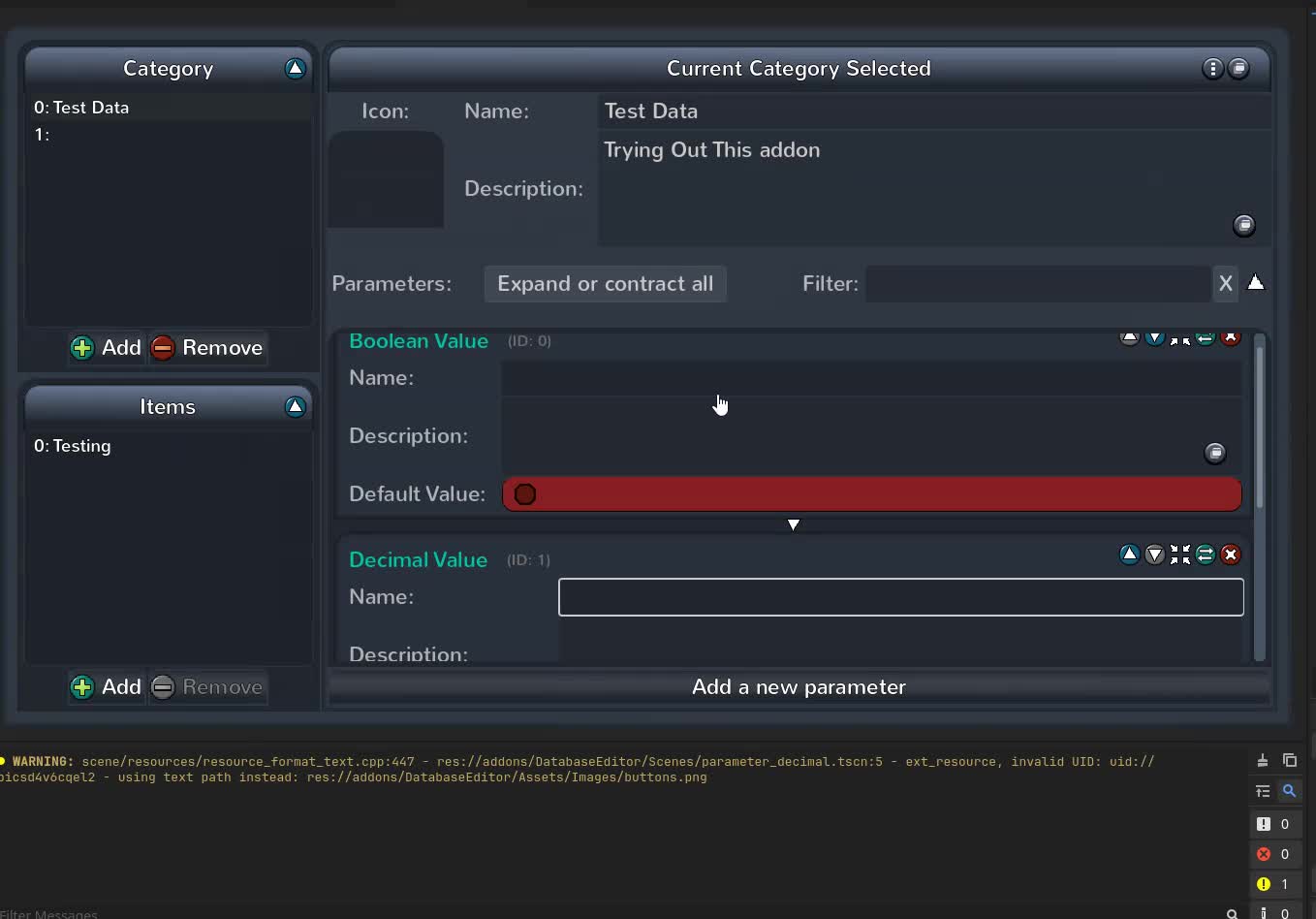Toggle the Default Value boolean off
This screenshot has width=1316, height=919.
pos(524,494)
